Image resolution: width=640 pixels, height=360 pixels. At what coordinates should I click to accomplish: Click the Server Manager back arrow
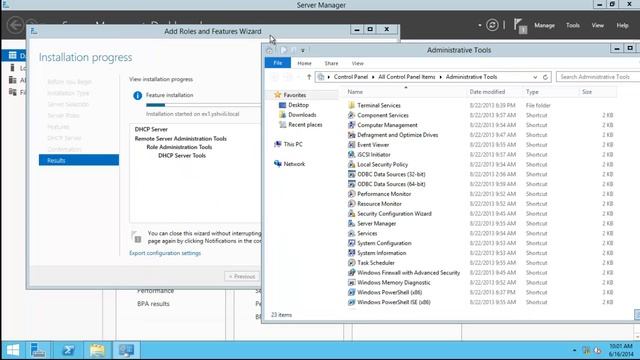point(15,25)
